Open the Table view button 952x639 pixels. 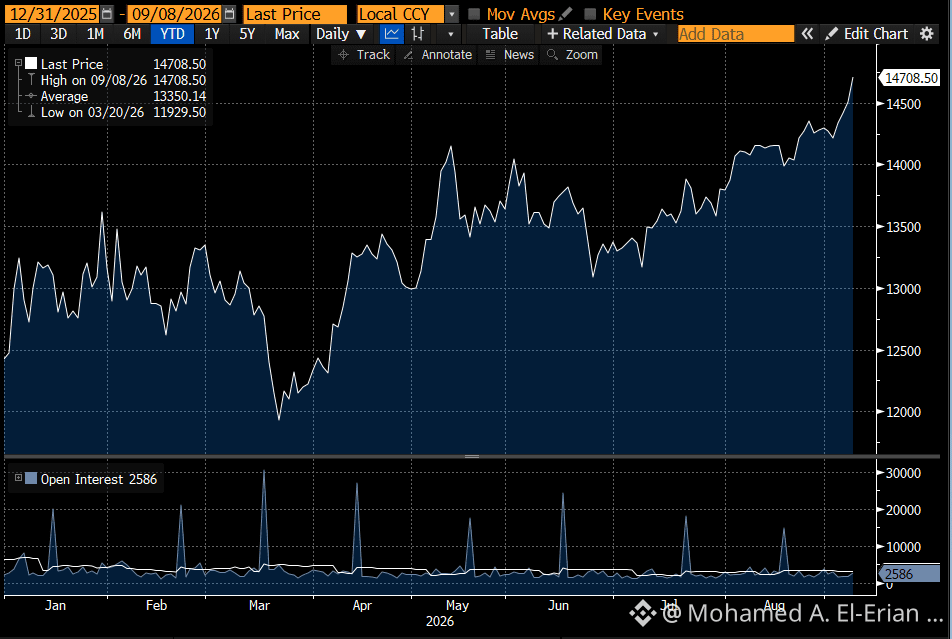point(500,34)
